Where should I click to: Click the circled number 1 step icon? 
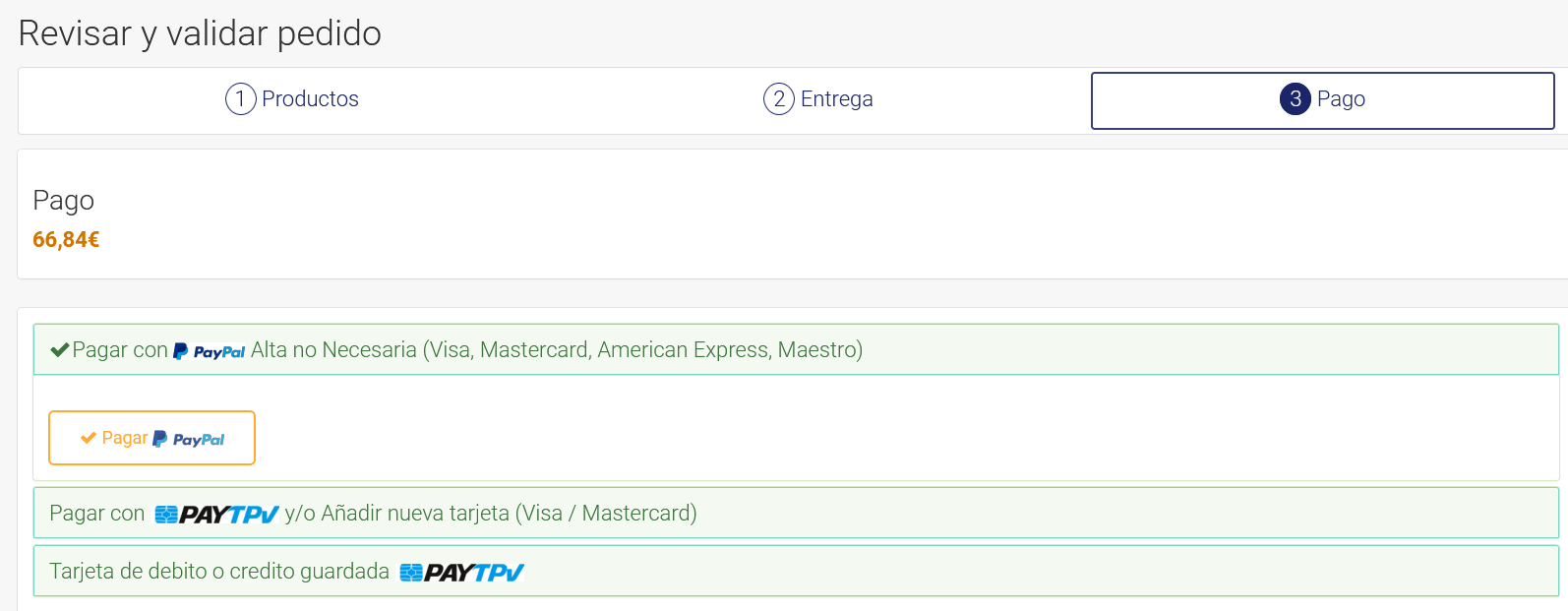coord(241,99)
